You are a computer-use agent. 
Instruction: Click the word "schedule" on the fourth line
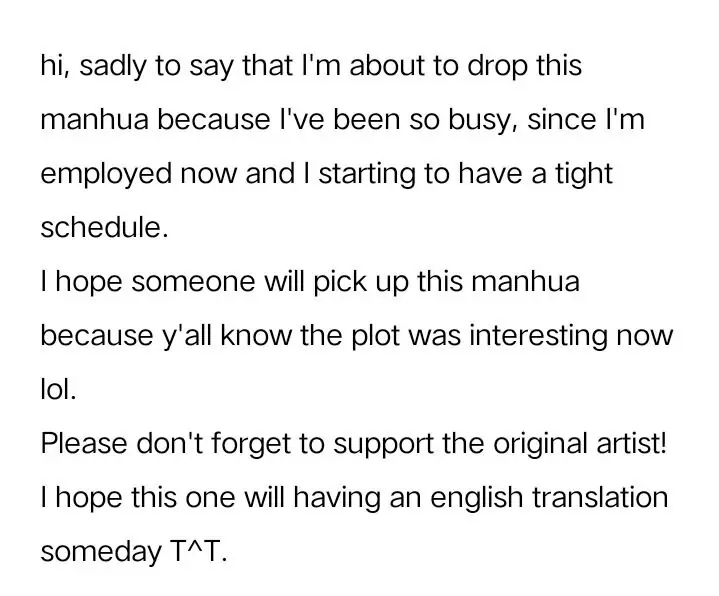(99, 227)
